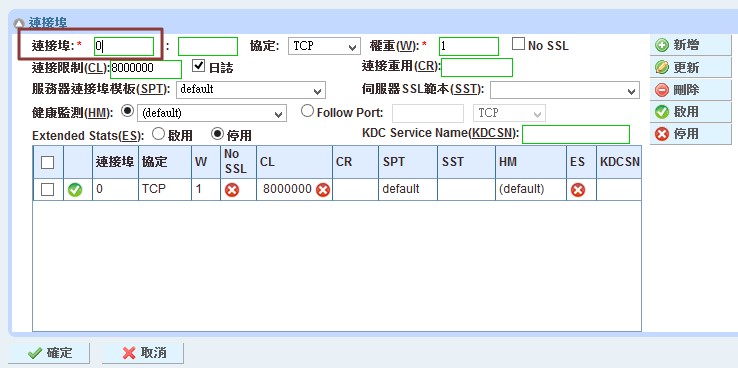Click the HM column header

530,162
